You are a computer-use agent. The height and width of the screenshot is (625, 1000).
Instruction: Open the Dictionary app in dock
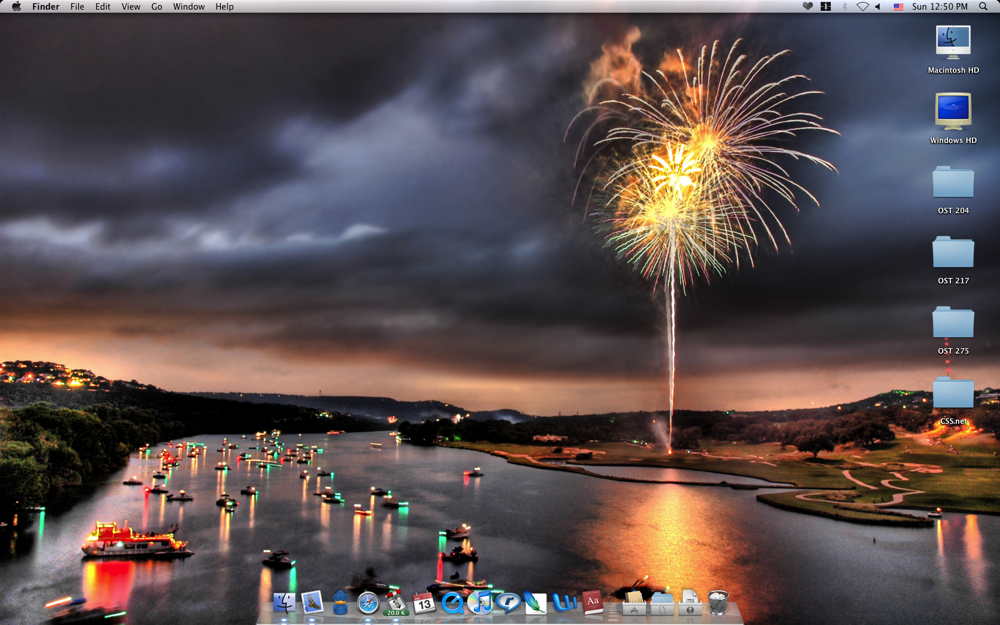click(x=592, y=602)
